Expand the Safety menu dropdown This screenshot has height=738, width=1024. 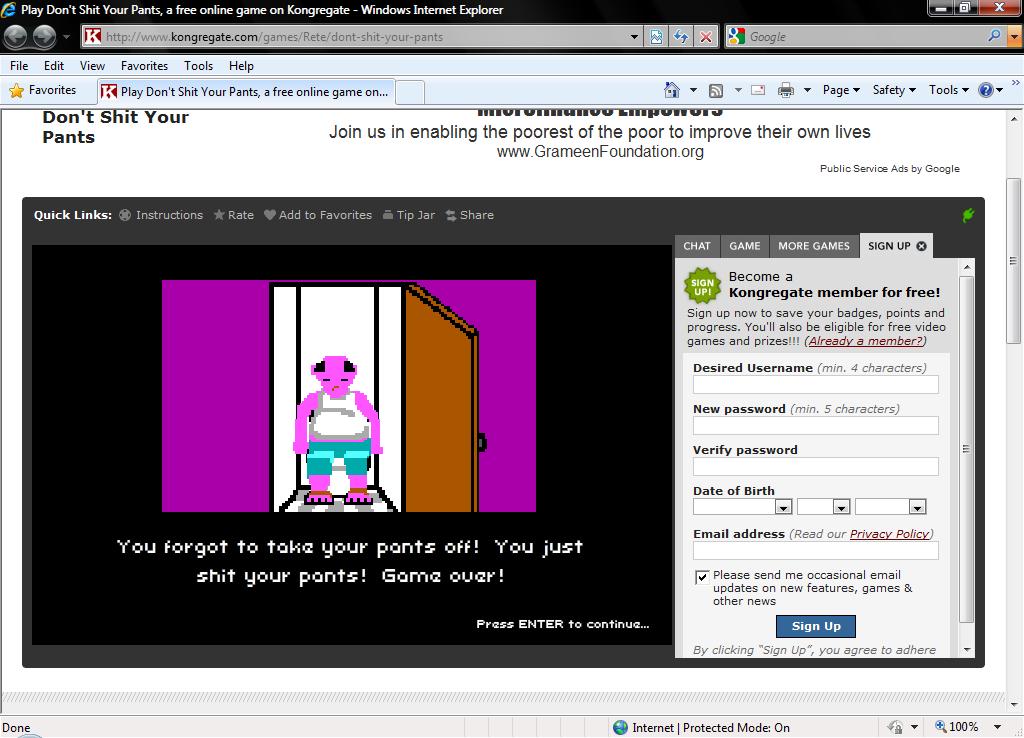coord(894,90)
